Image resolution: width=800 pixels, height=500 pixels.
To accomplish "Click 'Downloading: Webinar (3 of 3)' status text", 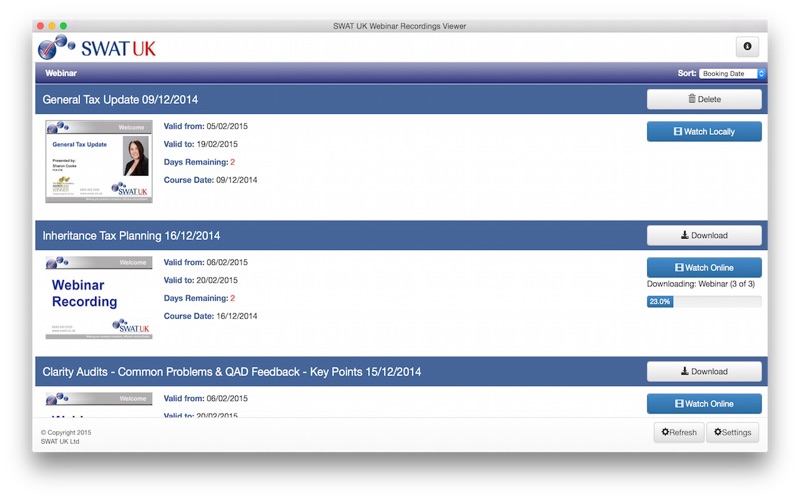I will [701, 284].
